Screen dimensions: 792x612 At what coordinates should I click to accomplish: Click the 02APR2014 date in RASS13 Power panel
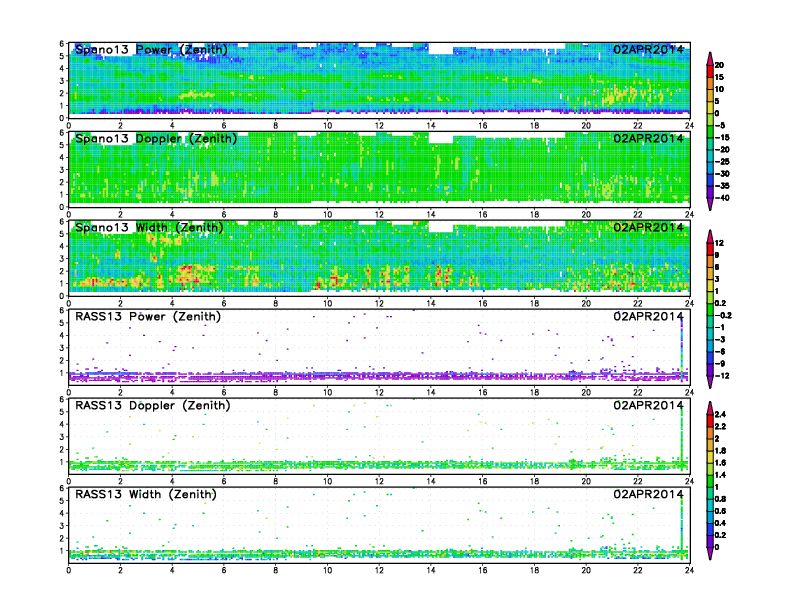tap(648, 316)
